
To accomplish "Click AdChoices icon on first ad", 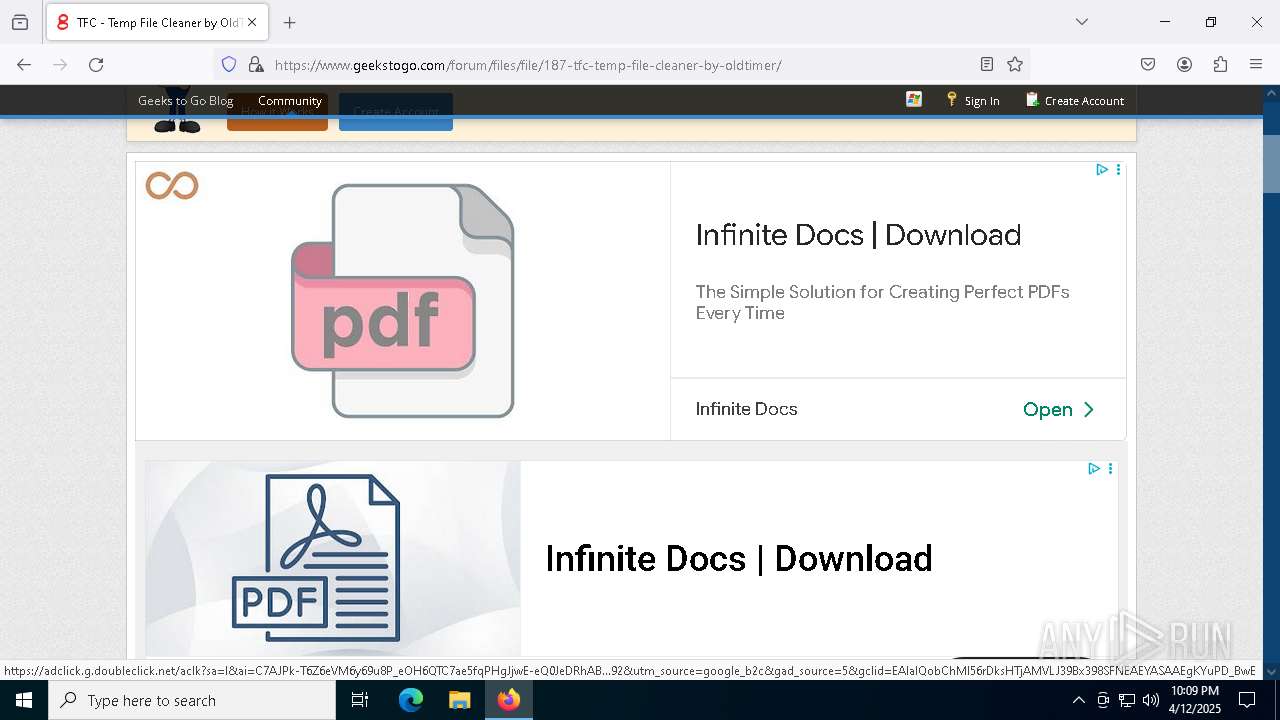I will tap(1102, 169).
